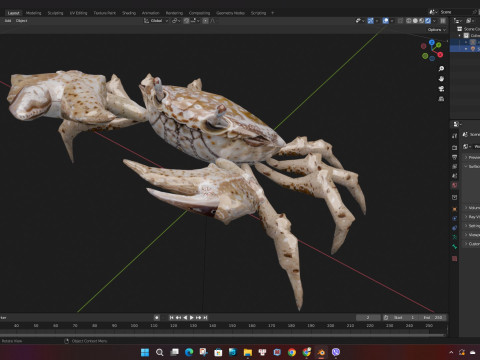The image size is (480, 360).
Task: Open the Object properties tab
Action: pyautogui.click(x=454, y=209)
